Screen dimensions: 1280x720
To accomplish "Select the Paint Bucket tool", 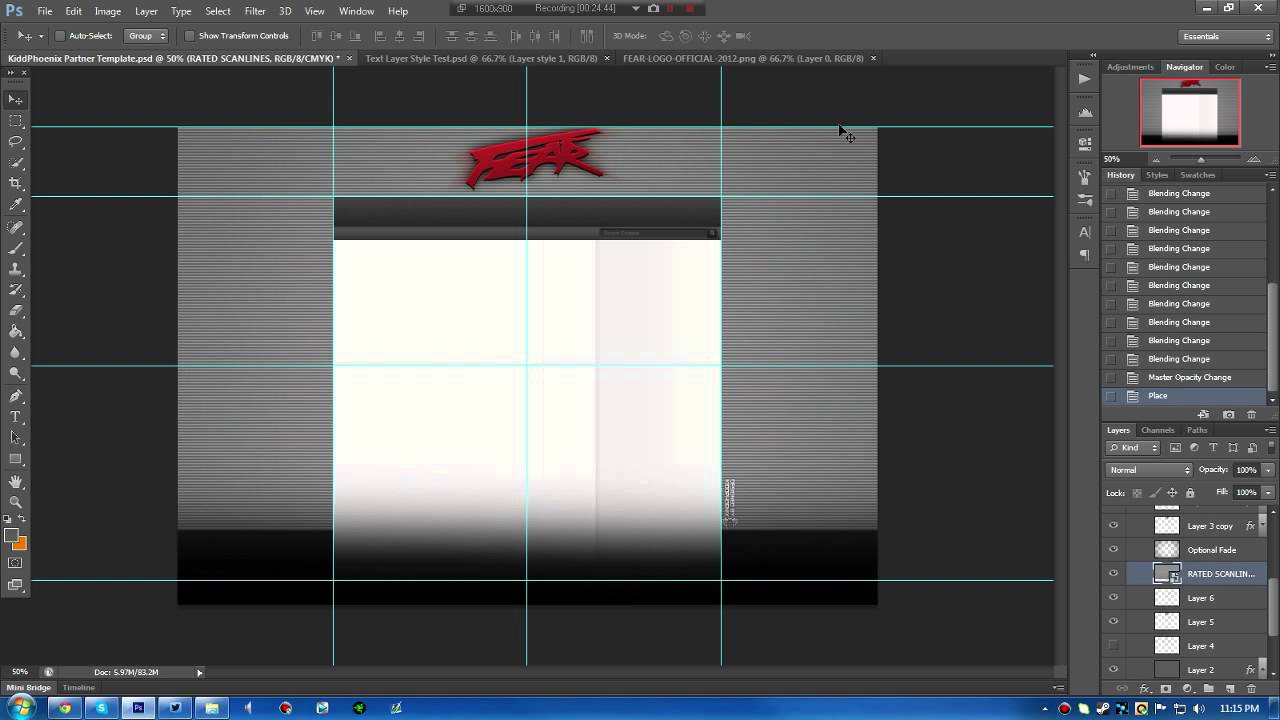I will pos(16,332).
